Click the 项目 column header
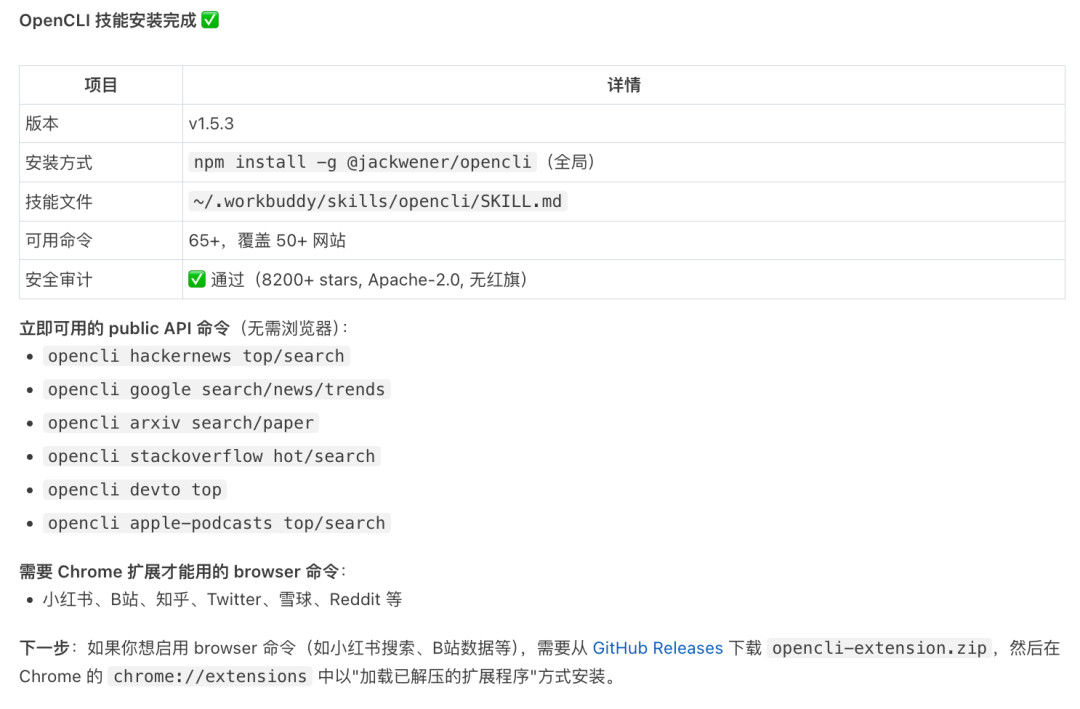The height and width of the screenshot is (709, 1080). (x=101, y=85)
